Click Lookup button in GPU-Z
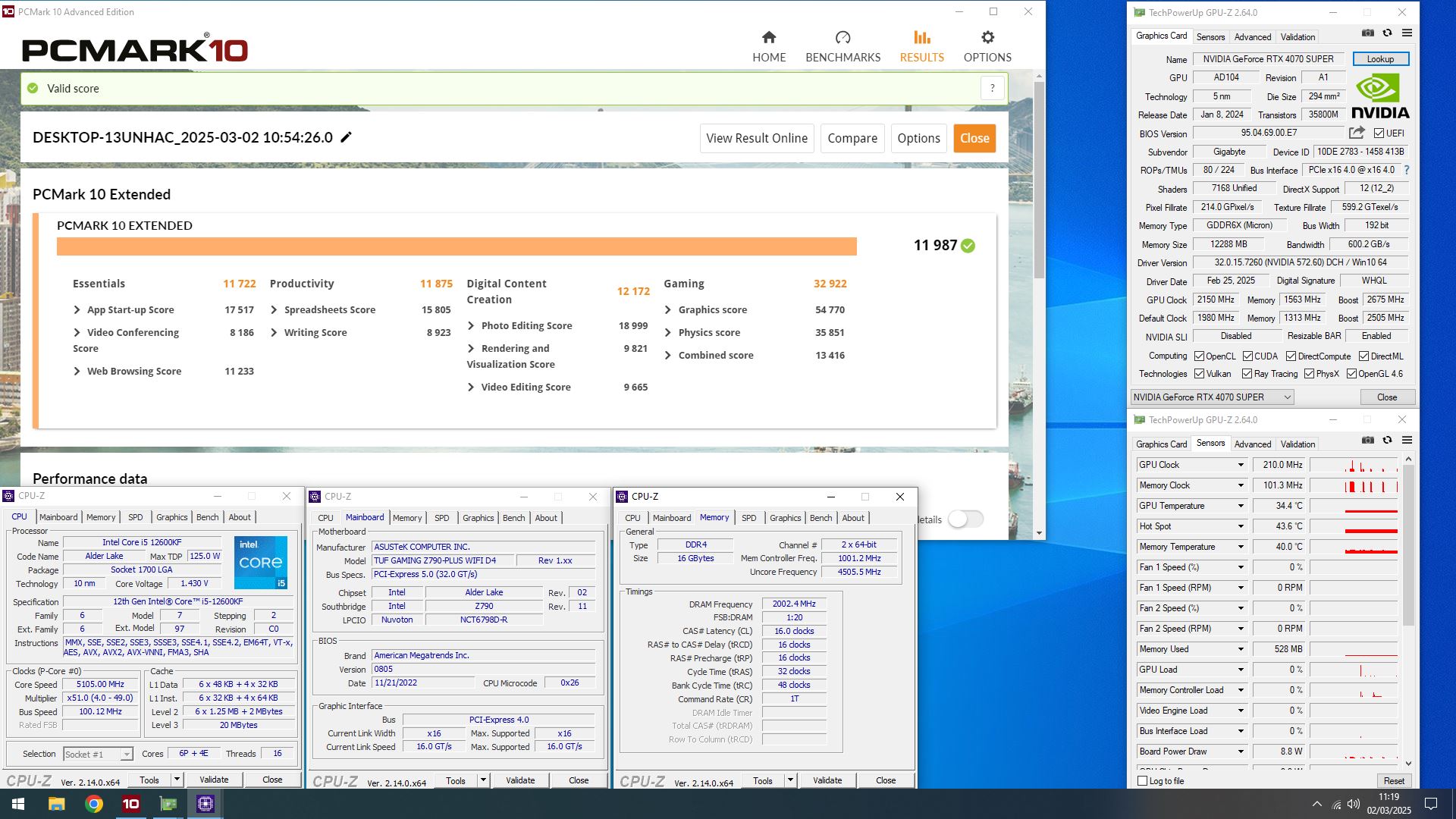This screenshot has height=819, width=1456. (1380, 58)
